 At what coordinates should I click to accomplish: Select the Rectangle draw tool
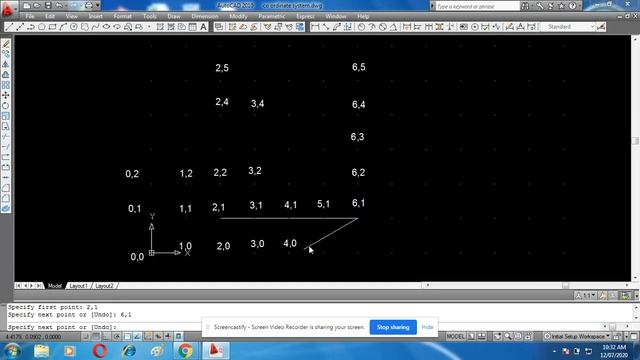click(52, 27)
